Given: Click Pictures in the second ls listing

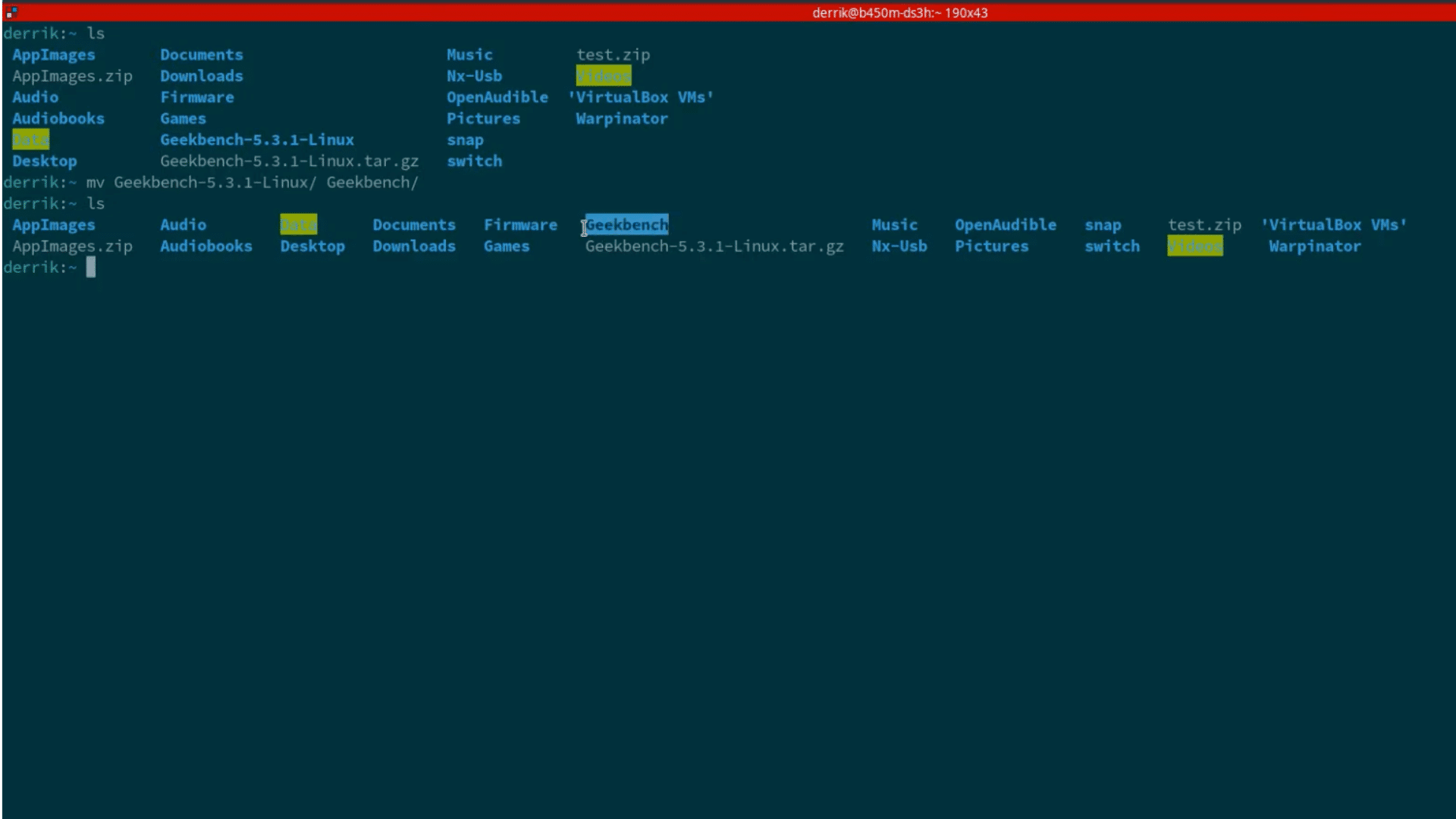Looking at the screenshot, I should tap(992, 246).
